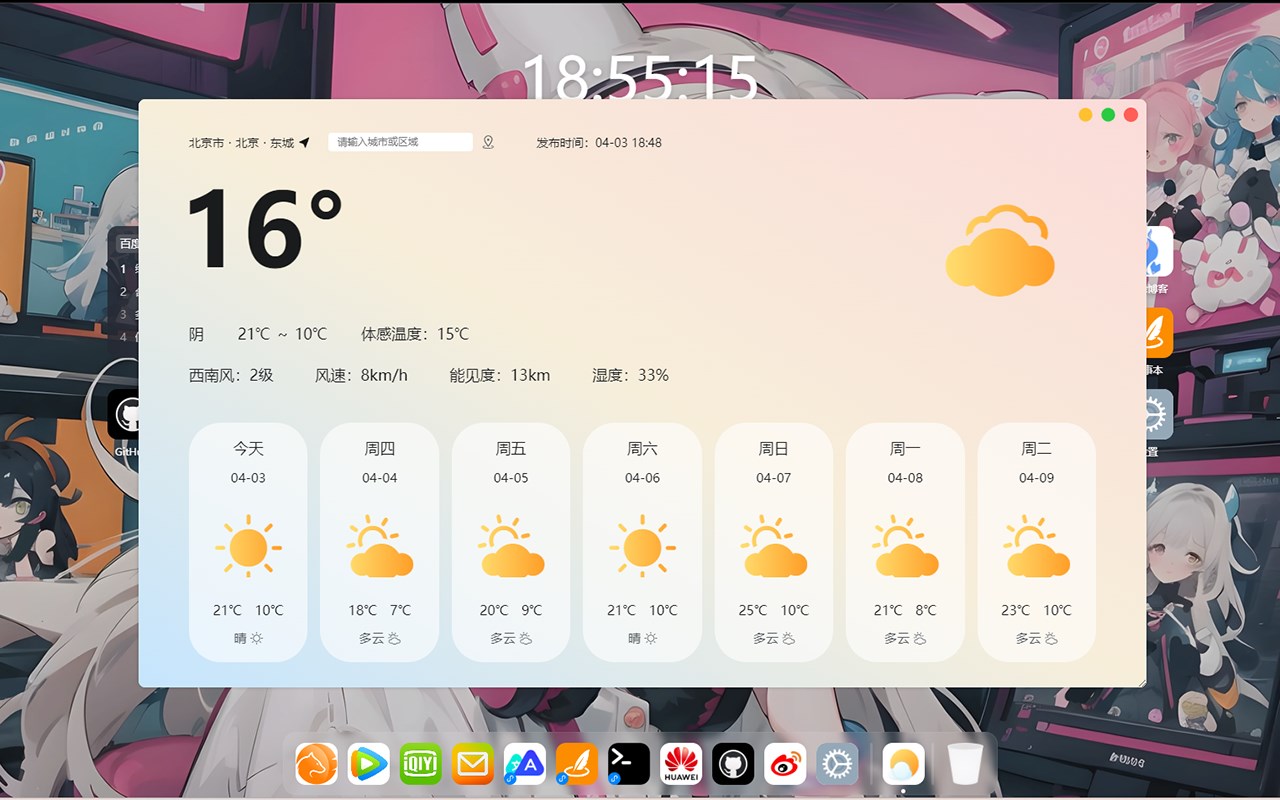The width and height of the screenshot is (1280, 800).
Task: Click the Weather app icon in the dock
Action: pyautogui.click(x=904, y=764)
